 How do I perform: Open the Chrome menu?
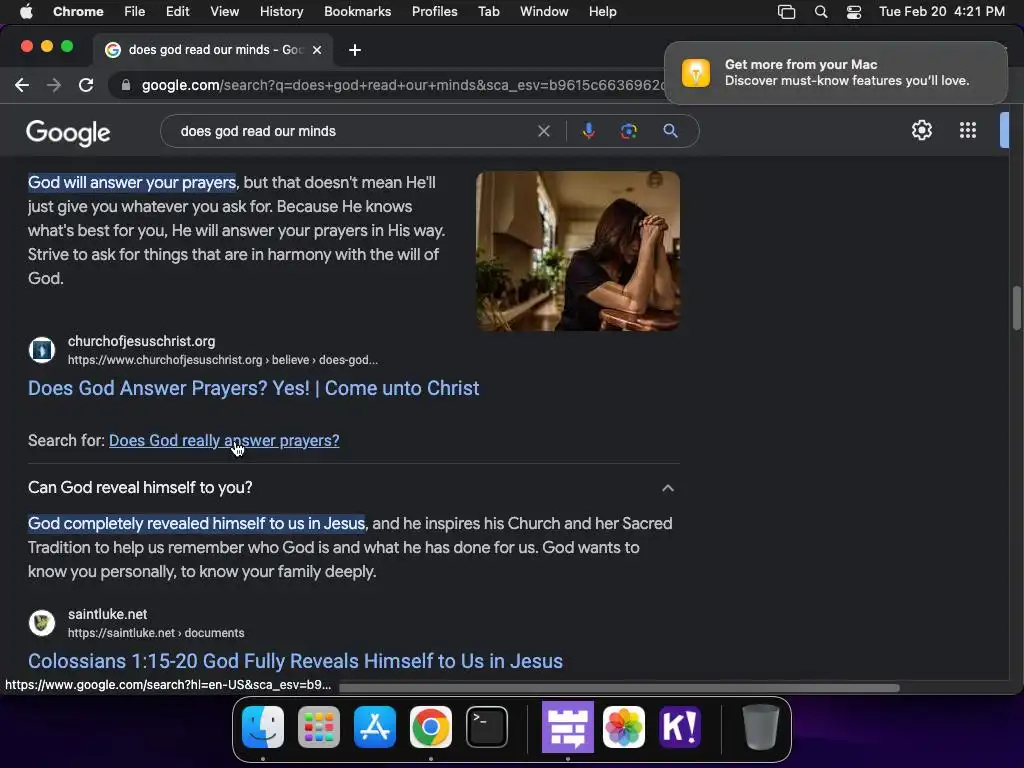[78, 11]
